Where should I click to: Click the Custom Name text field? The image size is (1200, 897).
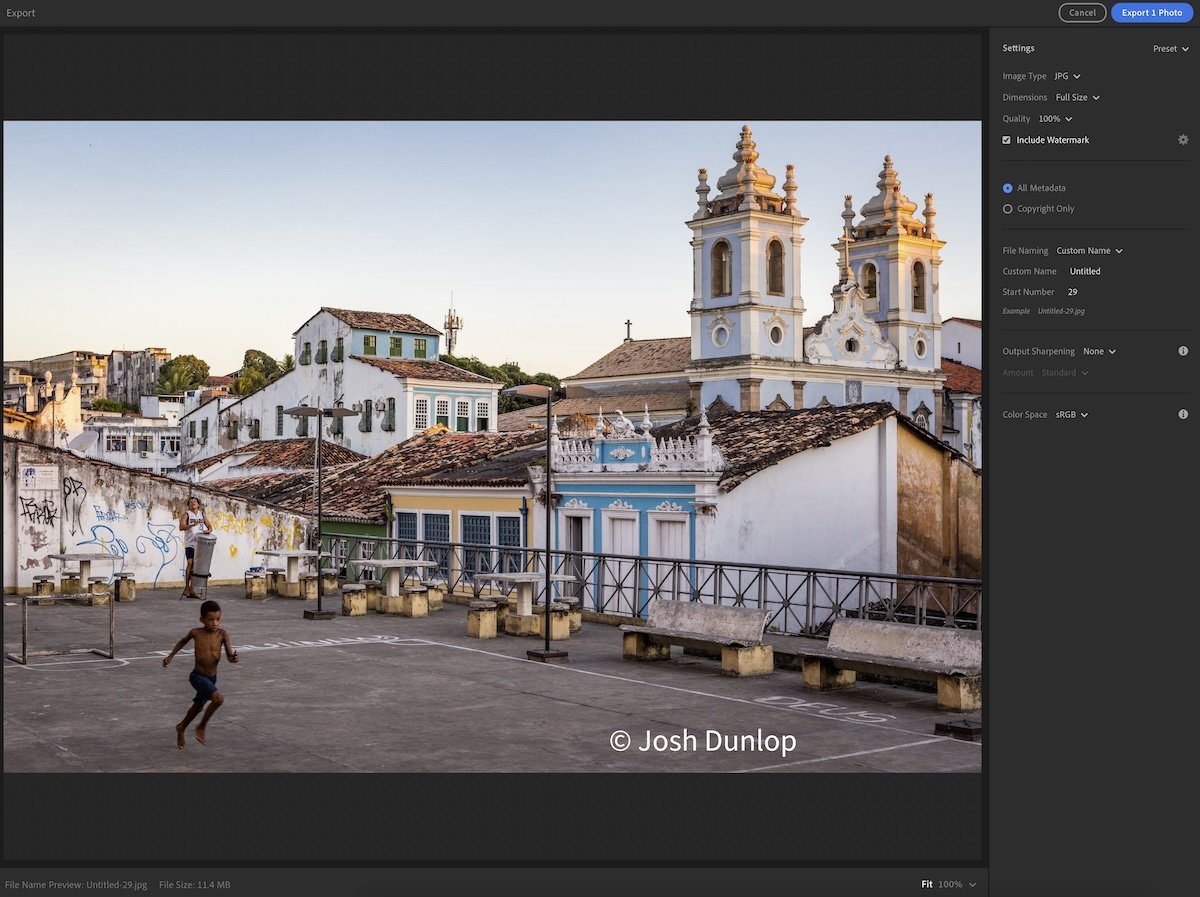1085,271
